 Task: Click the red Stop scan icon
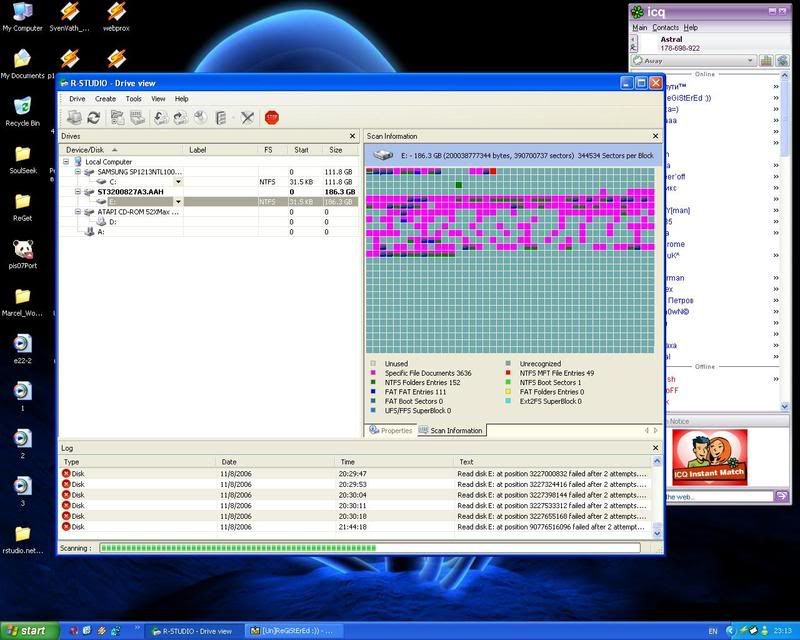pos(272,118)
